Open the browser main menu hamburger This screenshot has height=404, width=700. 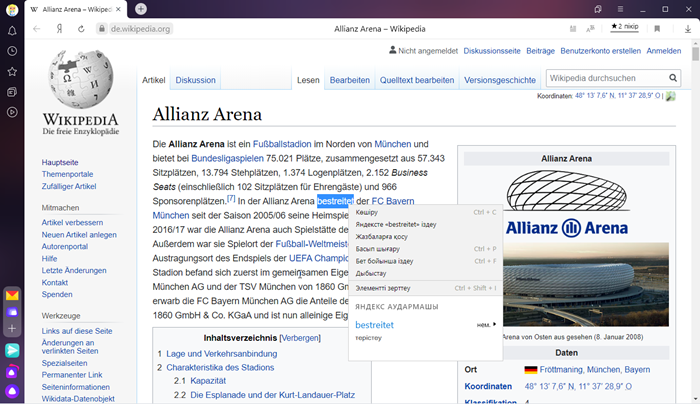[620, 9]
